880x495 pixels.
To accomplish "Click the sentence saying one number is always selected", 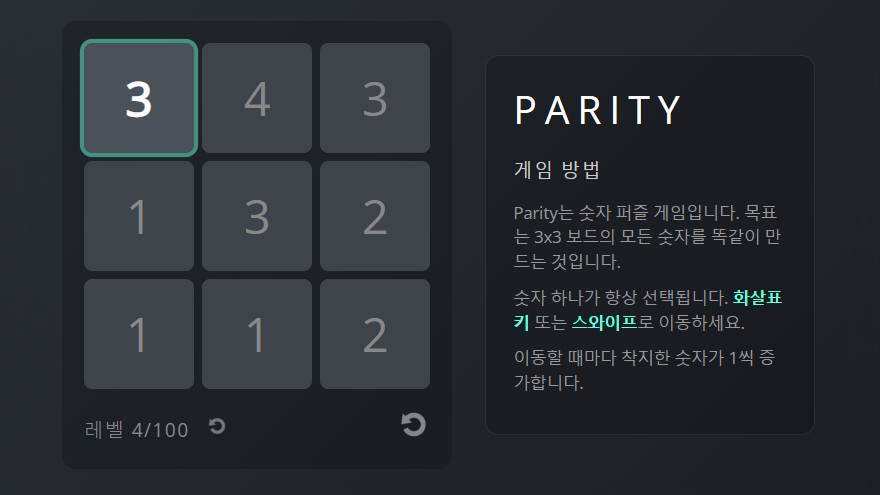I will [620, 298].
